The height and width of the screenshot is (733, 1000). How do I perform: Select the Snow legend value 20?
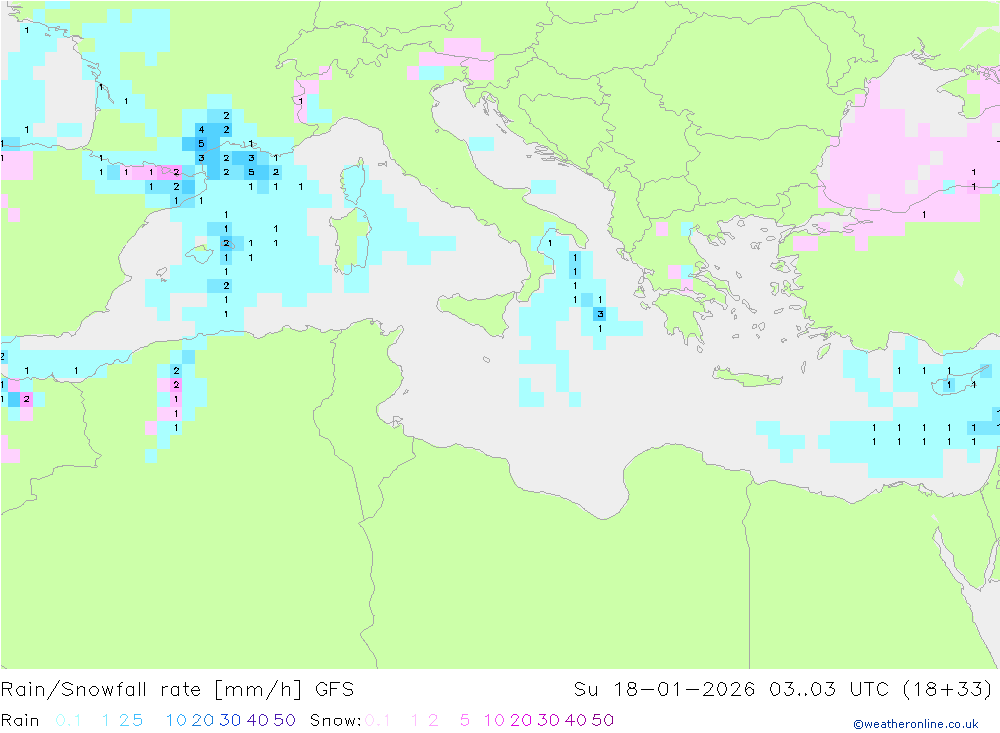521,720
